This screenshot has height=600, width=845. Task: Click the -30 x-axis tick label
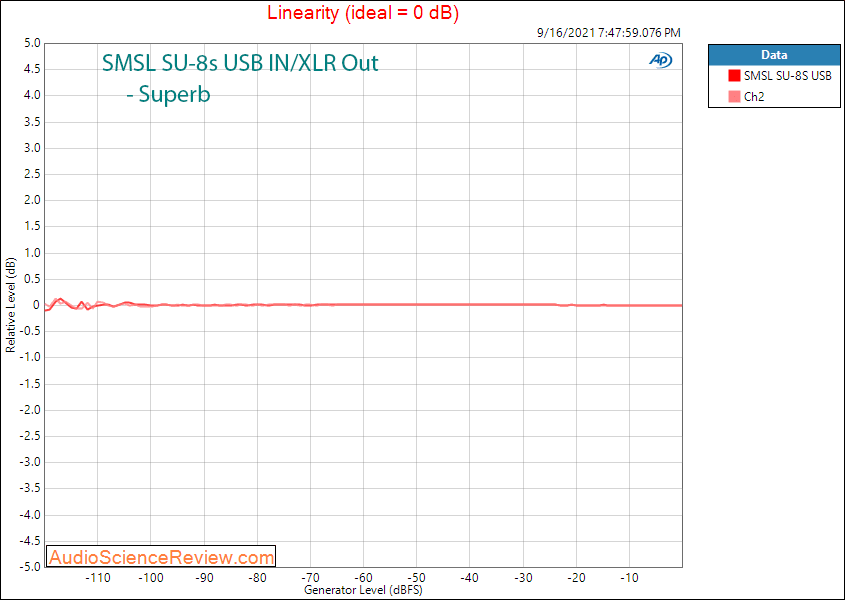tap(523, 578)
